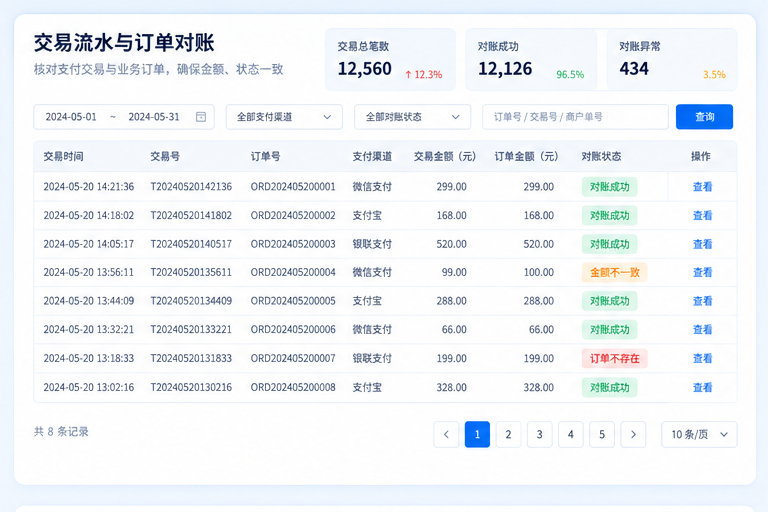Click transaction amount 520.00

[452, 244]
